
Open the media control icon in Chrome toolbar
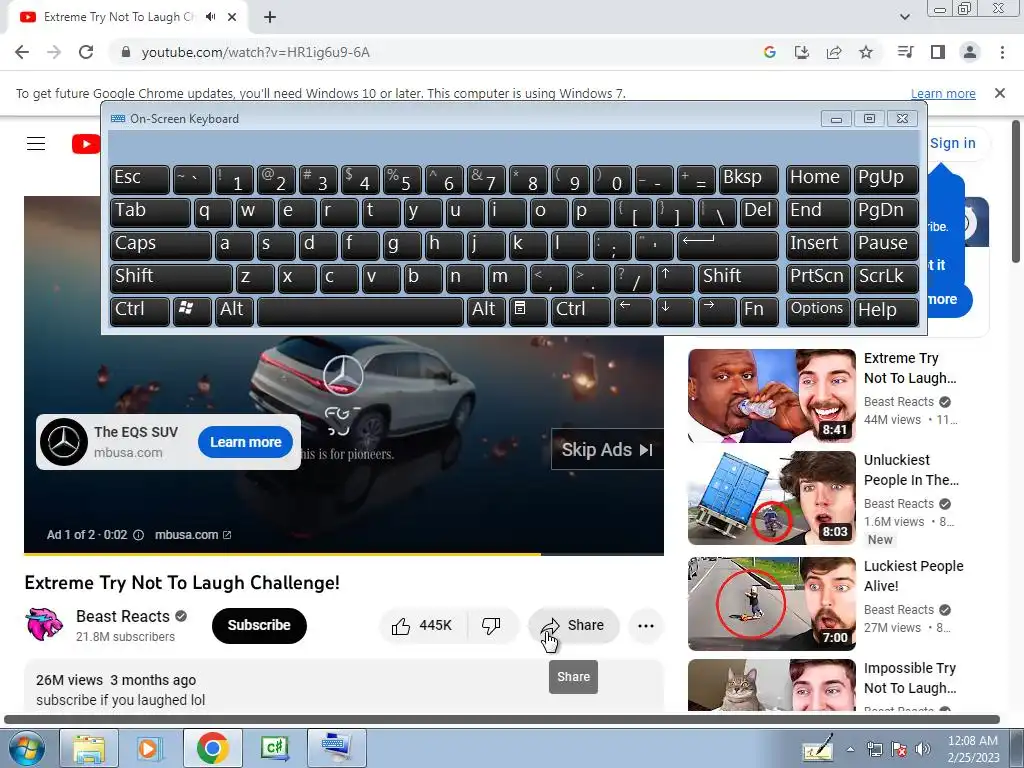pyautogui.click(x=905, y=52)
